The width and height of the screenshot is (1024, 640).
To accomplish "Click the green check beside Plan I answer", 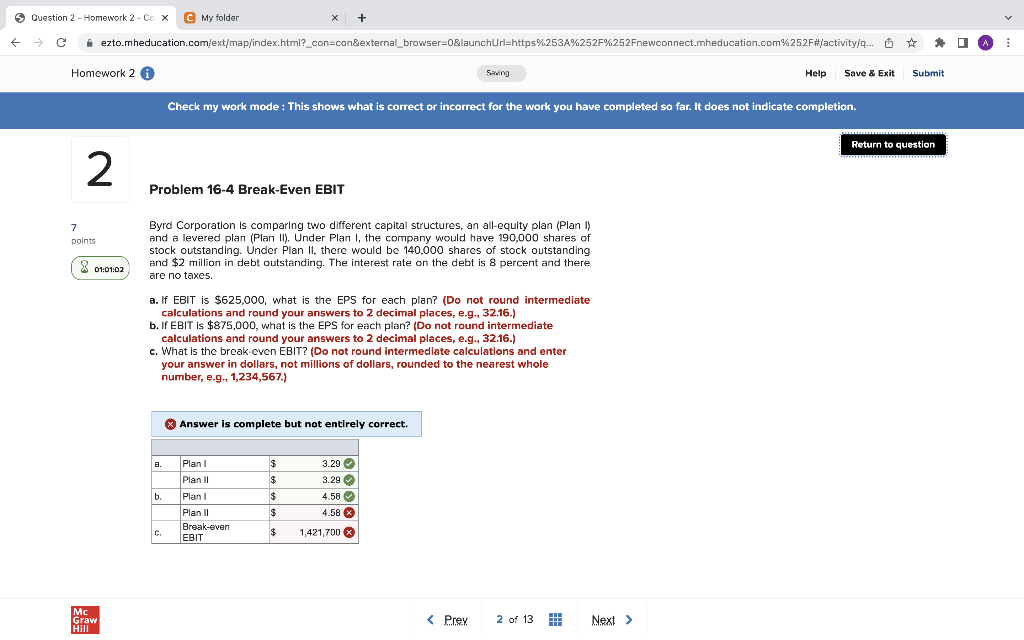I will coord(349,463).
